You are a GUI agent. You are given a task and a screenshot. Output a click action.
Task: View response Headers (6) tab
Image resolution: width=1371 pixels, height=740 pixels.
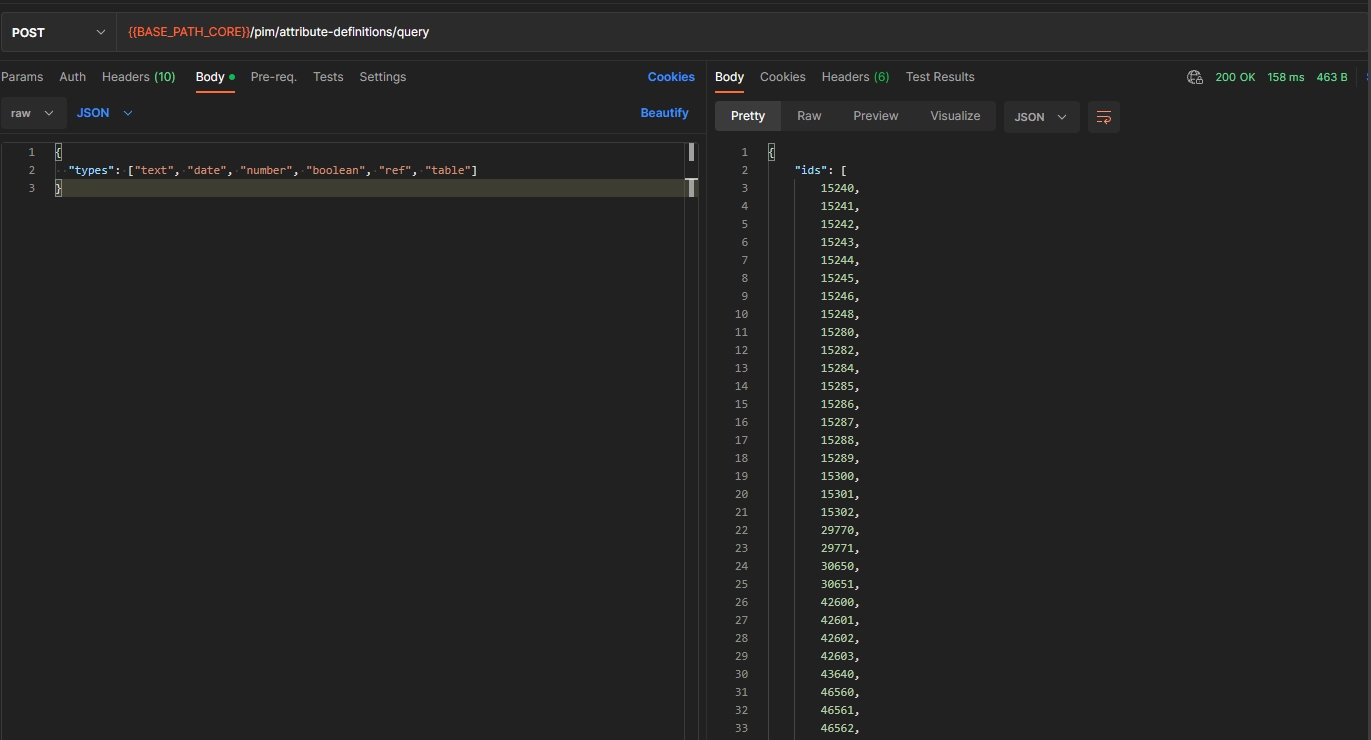coord(855,77)
